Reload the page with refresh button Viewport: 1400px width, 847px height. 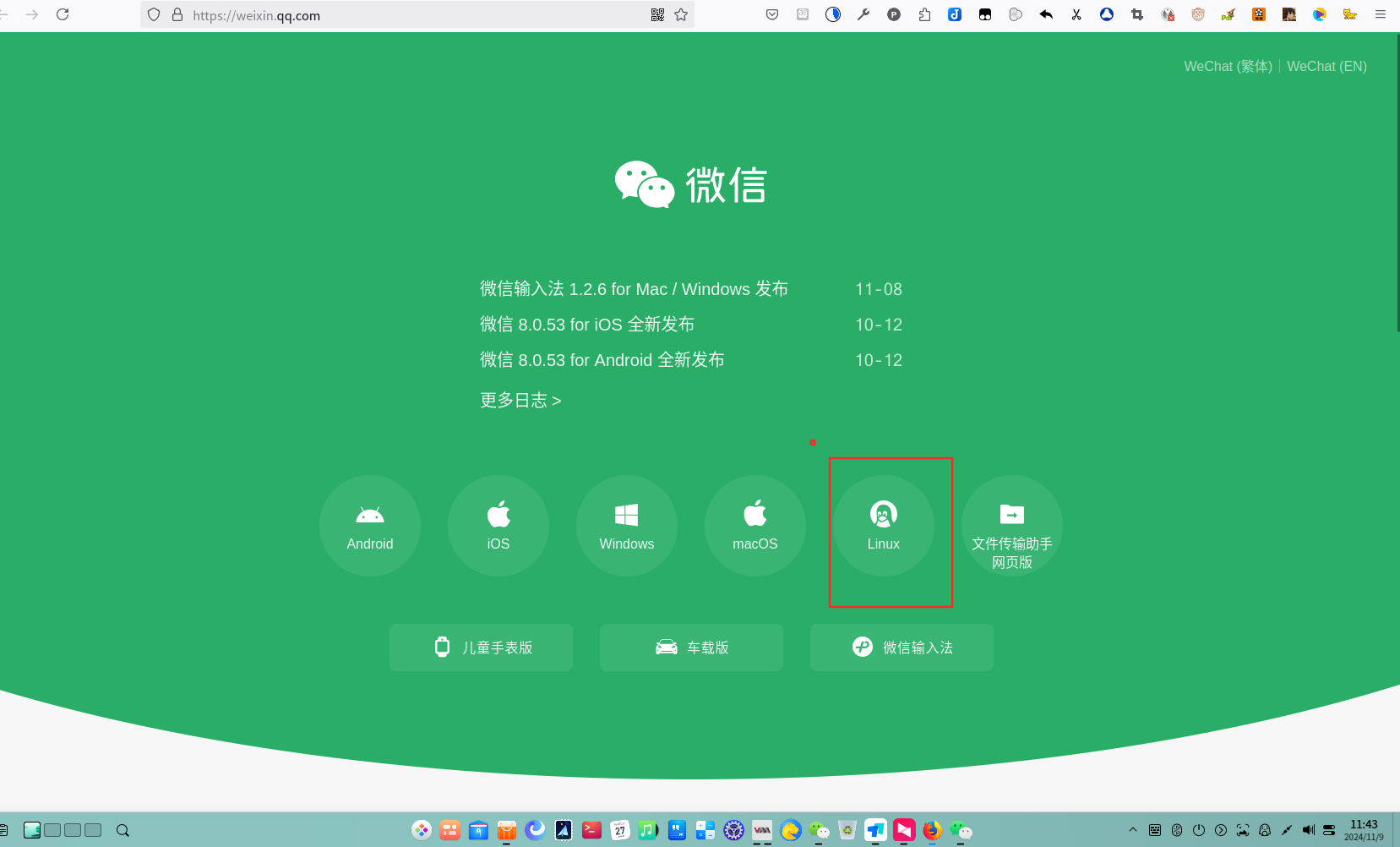click(63, 14)
